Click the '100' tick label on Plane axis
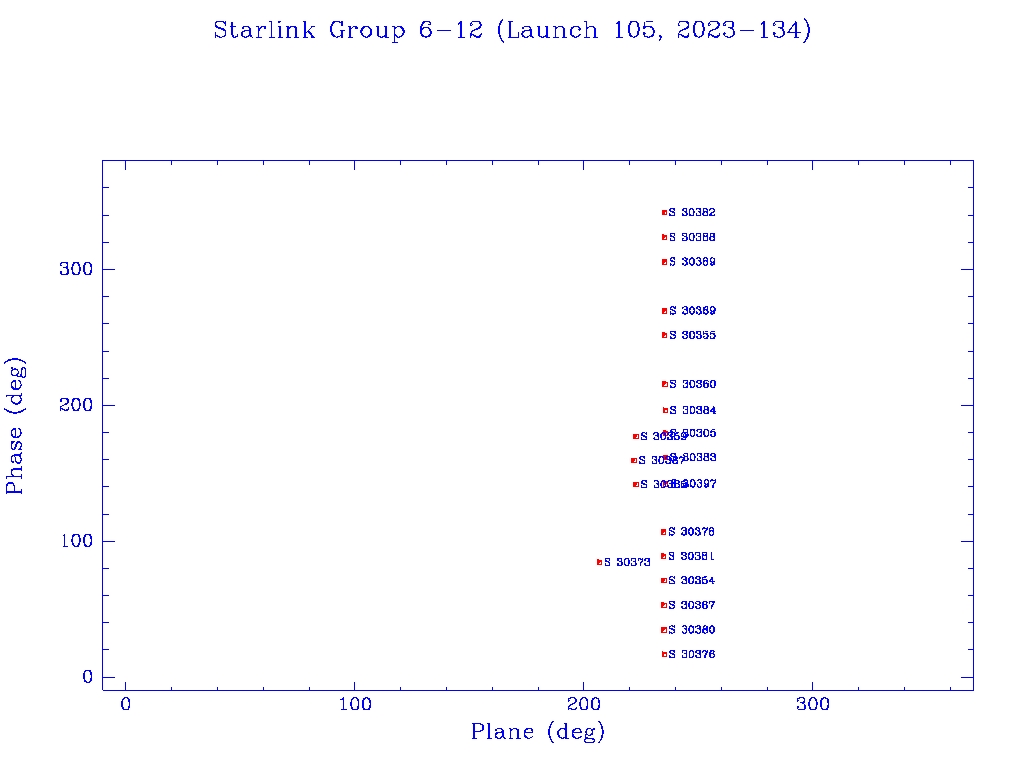Screen dimensions: 1024x768 coord(355,704)
